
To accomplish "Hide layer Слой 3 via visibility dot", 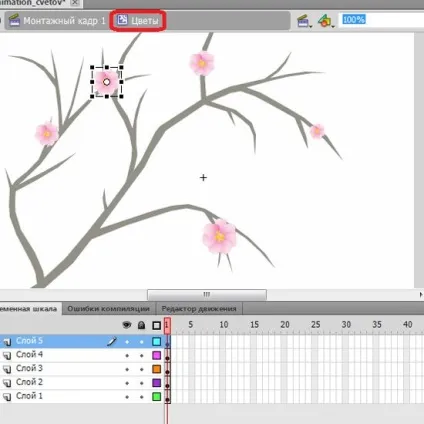I will [x=127, y=369].
